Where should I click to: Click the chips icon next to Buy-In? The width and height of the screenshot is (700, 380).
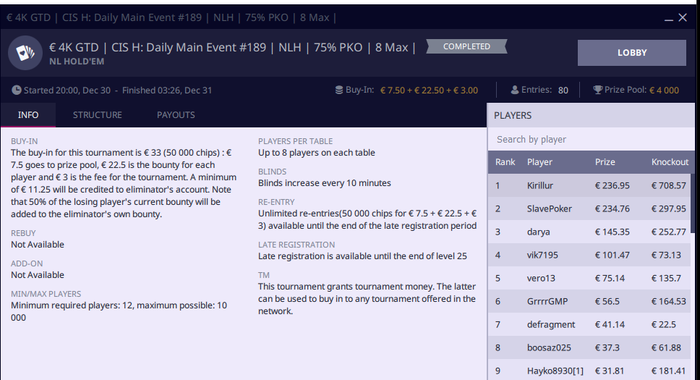(x=339, y=90)
